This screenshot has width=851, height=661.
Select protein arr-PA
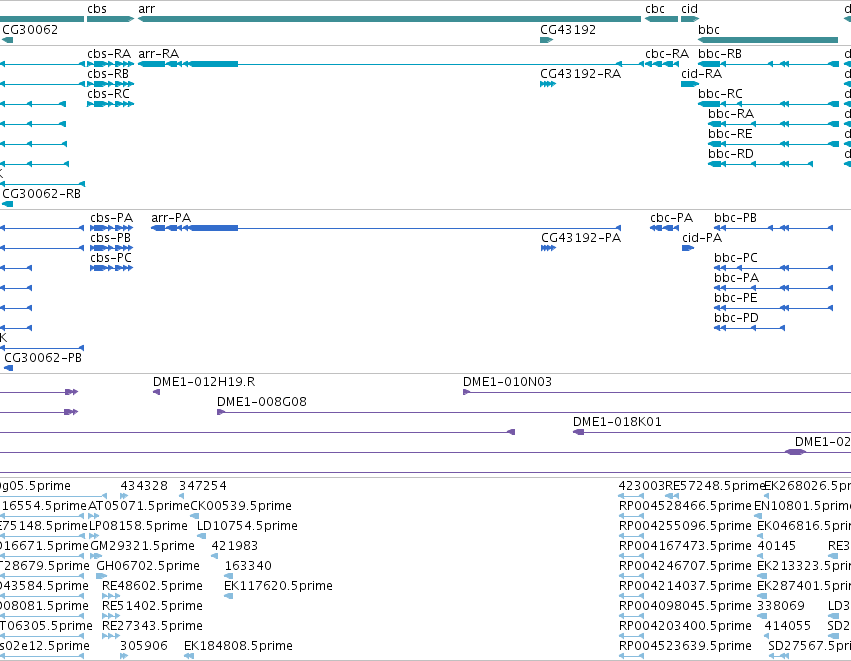tap(386, 228)
